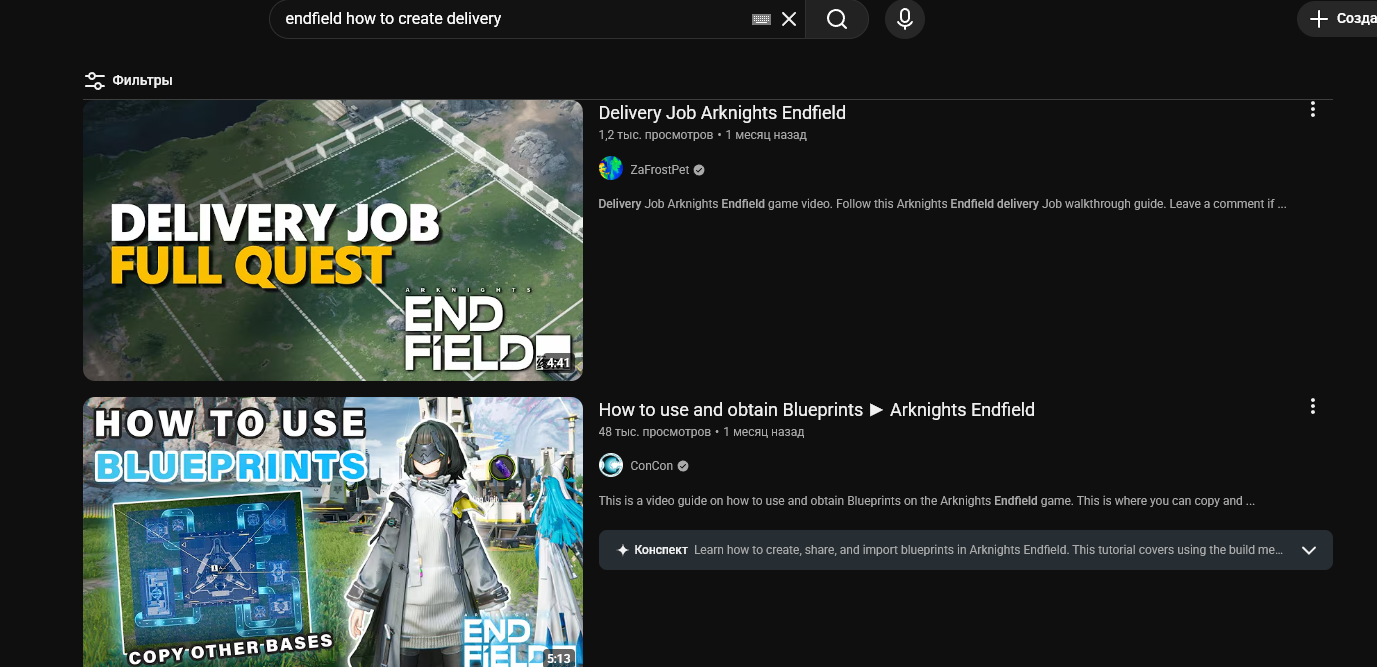Open the ZaFrostPet channel name link
The image size is (1377, 667).
click(660, 170)
